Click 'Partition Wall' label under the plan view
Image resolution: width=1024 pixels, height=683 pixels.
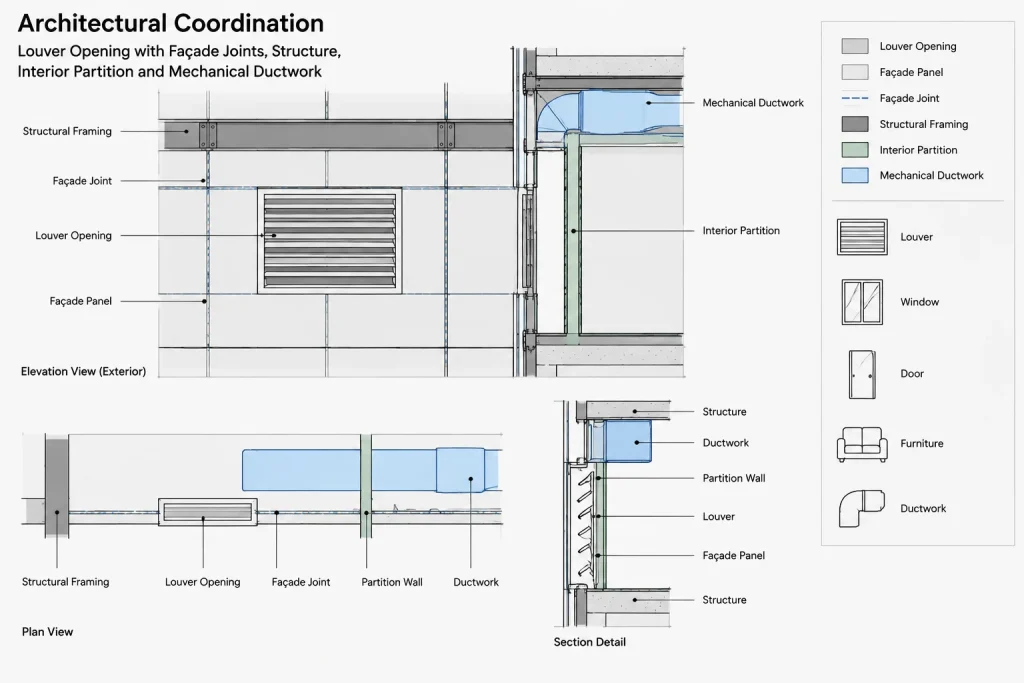tap(392, 582)
